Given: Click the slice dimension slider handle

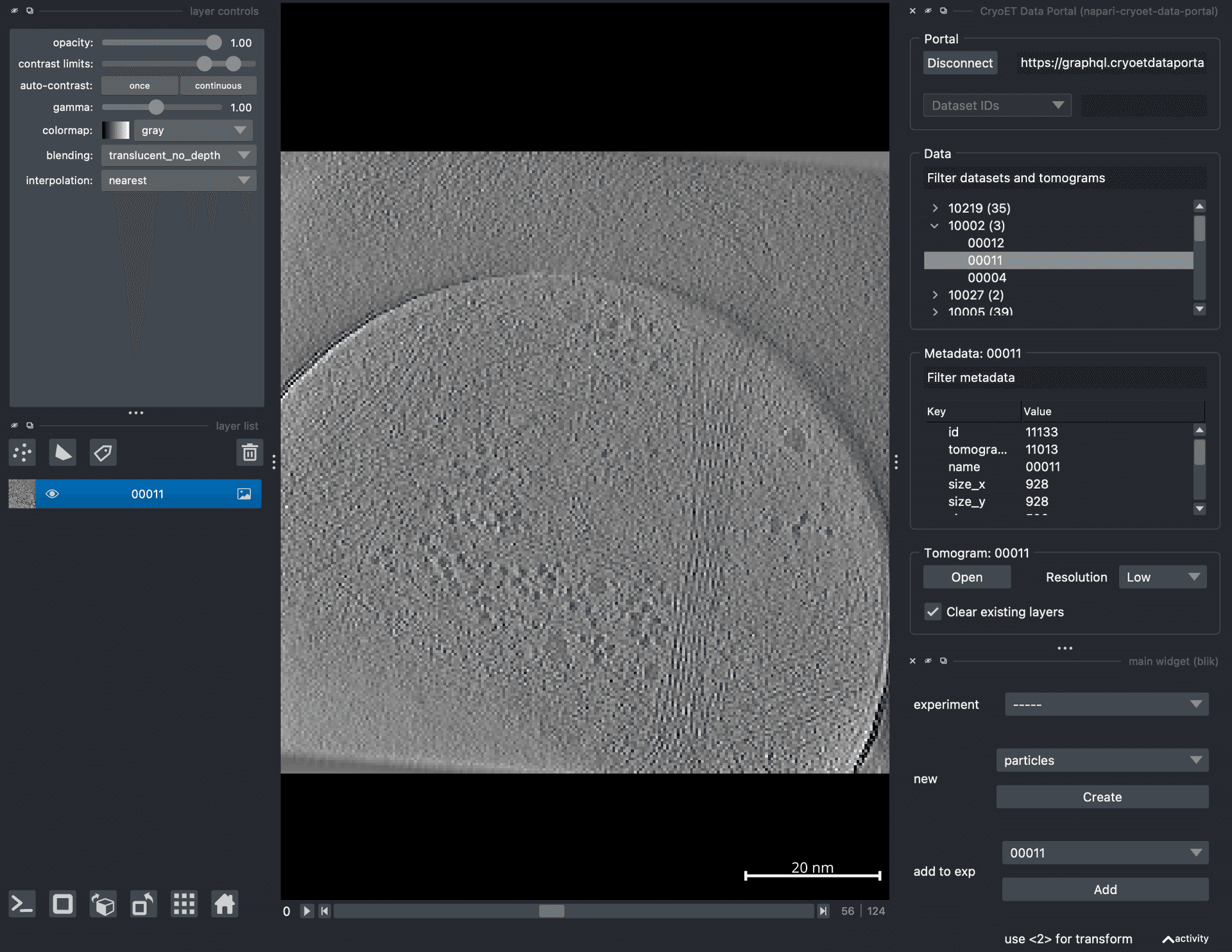Looking at the screenshot, I should point(551,911).
